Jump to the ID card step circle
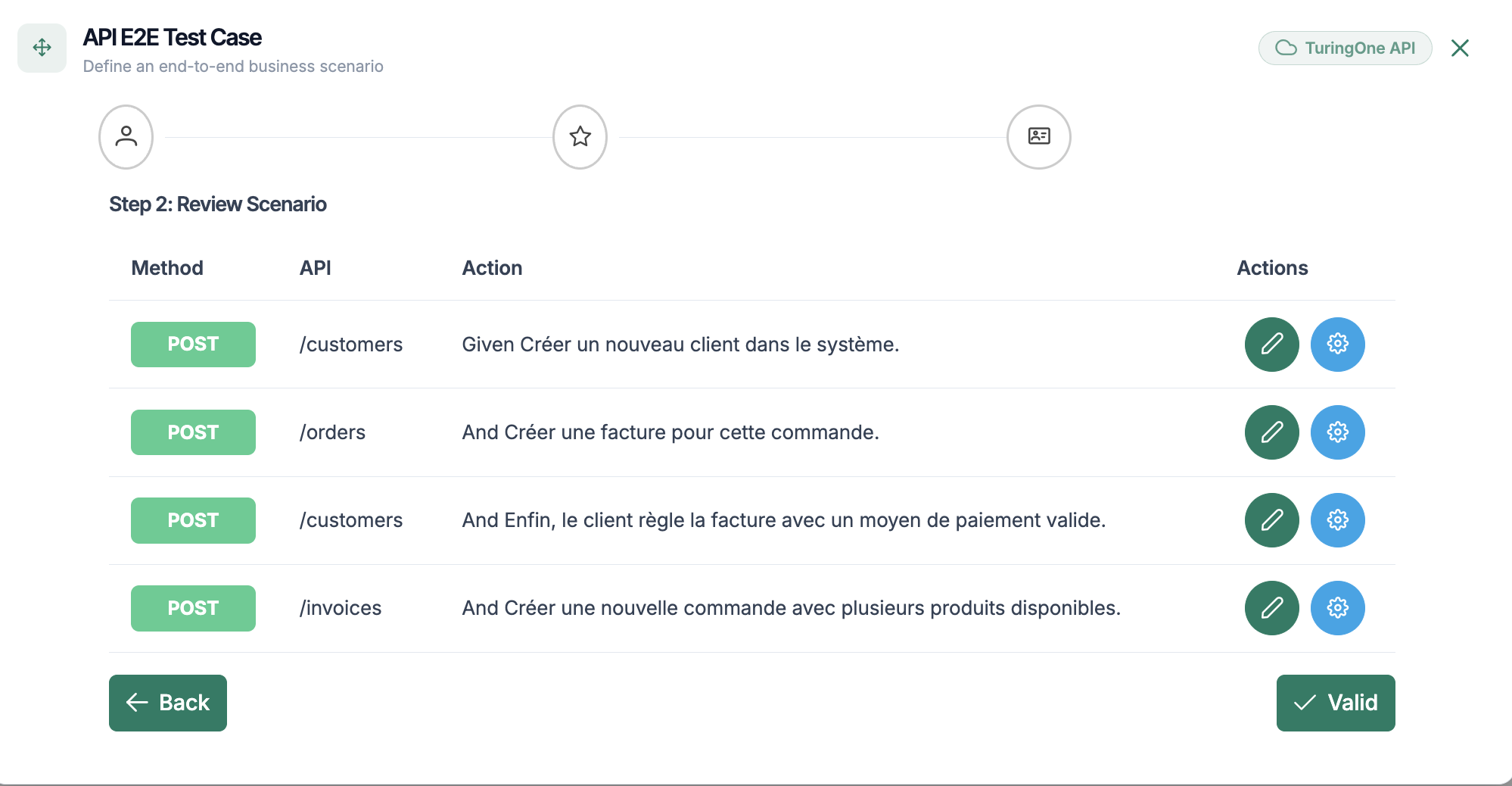The height and width of the screenshot is (786, 1512). click(x=1038, y=137)
